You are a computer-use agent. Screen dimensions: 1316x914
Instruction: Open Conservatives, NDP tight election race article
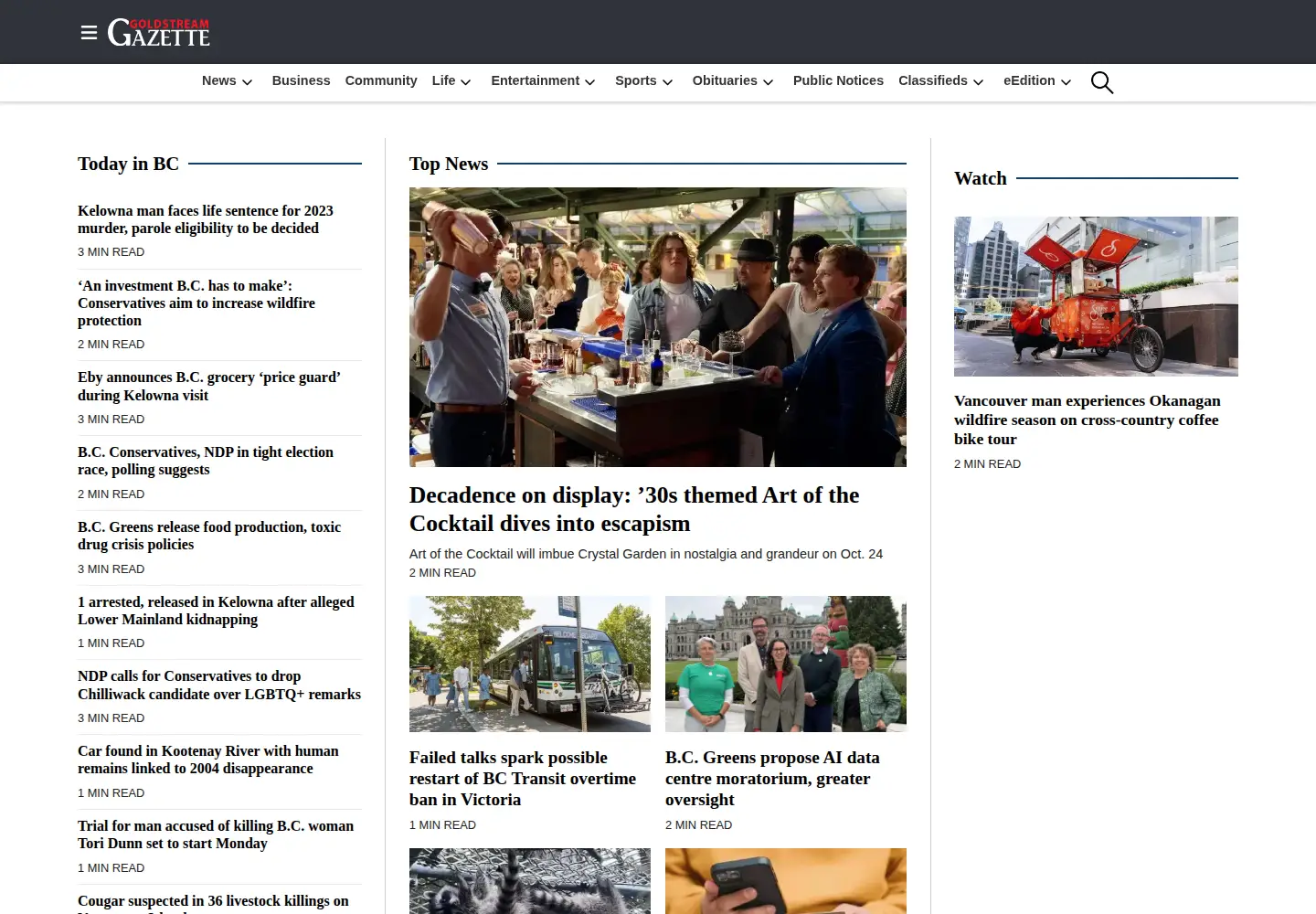pyautogui.click(x=206, y=461)
